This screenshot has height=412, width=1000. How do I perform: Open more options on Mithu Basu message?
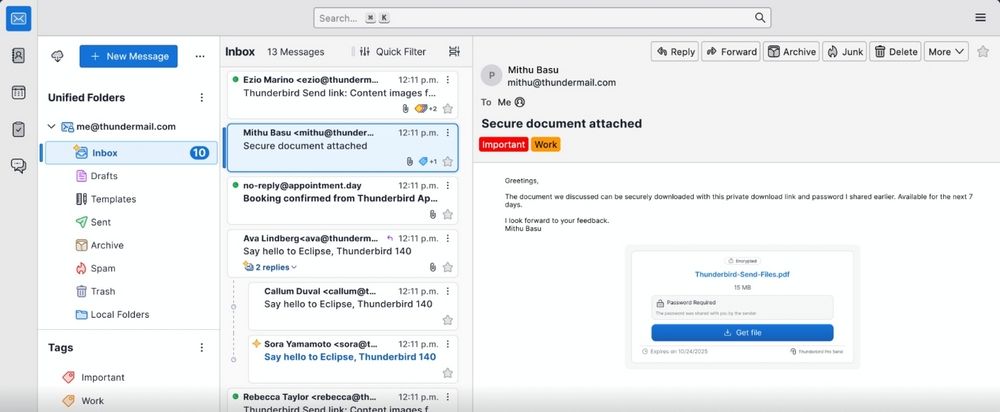pos(448,133)
